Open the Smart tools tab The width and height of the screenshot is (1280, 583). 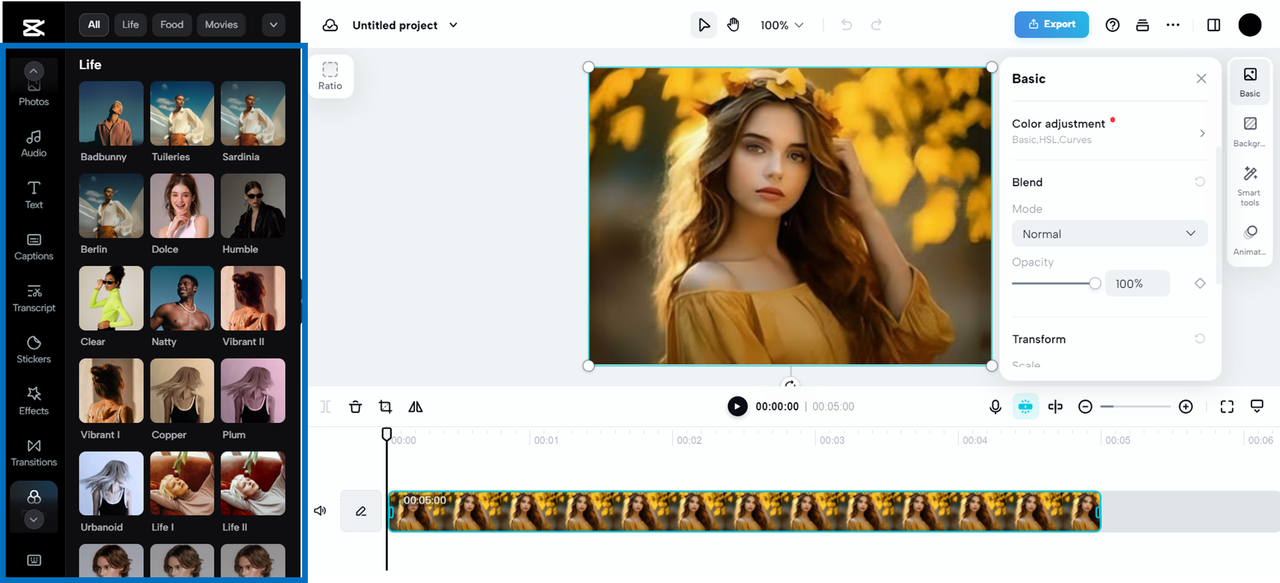pyautogui.click(x=1250, y=186)
